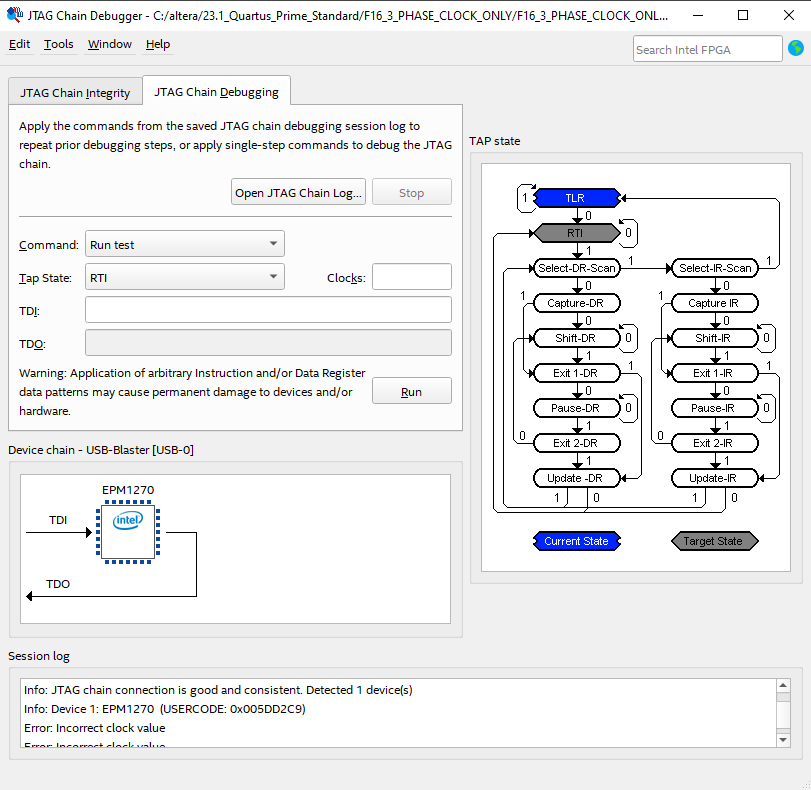Click the globe icon beside search box
Screen dimensions: 811x790
click(795, 48)
